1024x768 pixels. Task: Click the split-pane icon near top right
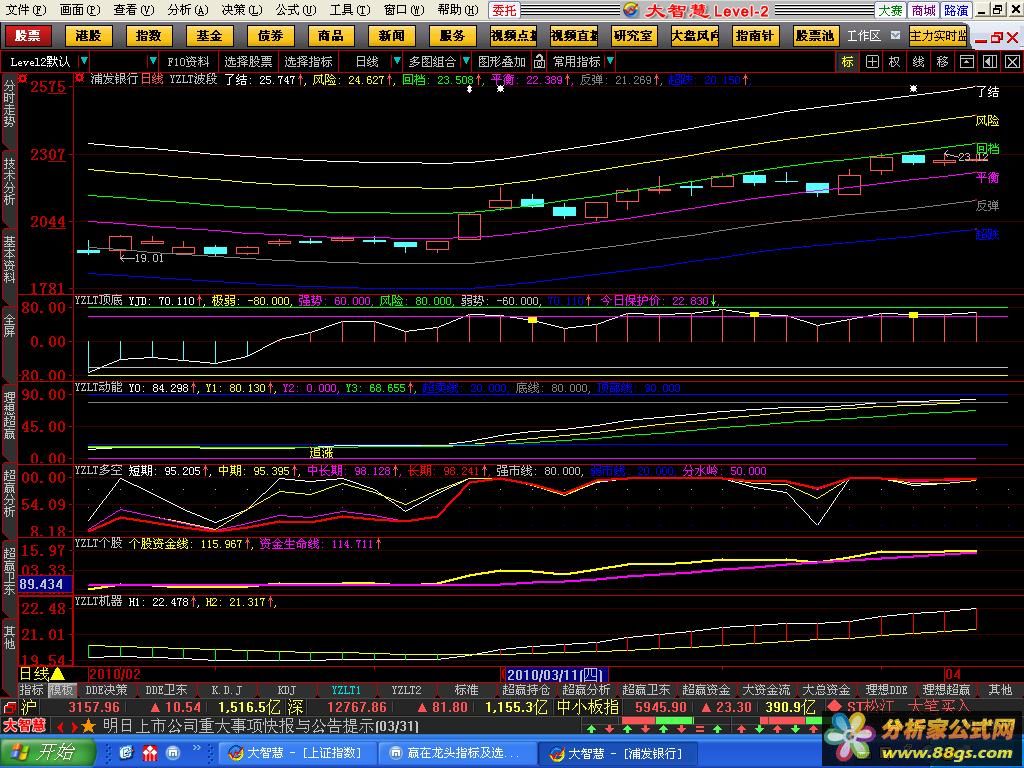pos(990,62)
